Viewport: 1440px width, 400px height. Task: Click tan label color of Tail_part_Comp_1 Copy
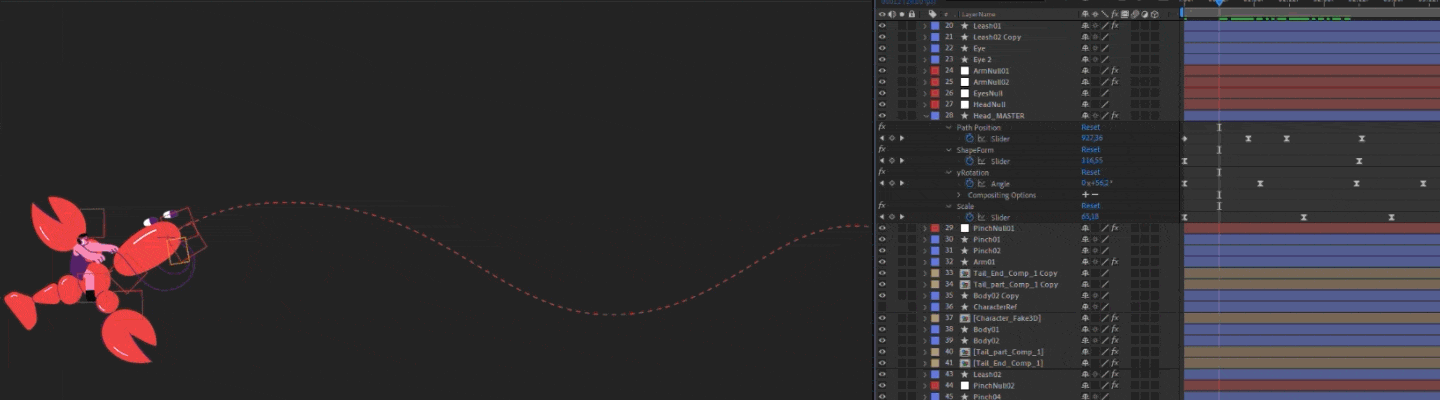935,284
